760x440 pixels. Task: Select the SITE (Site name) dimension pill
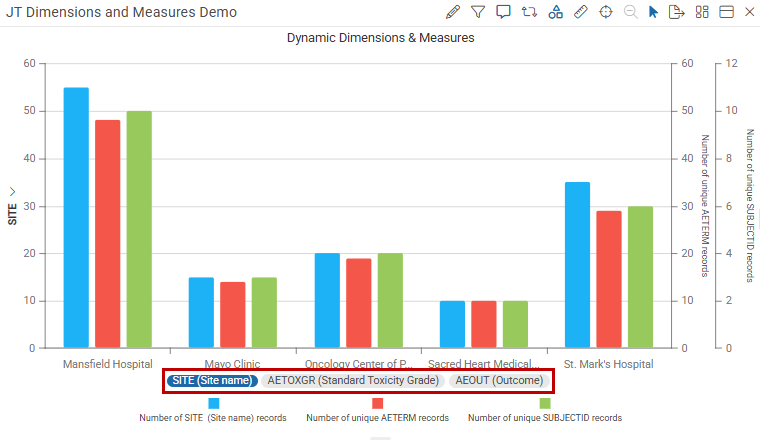coord(212,380)
